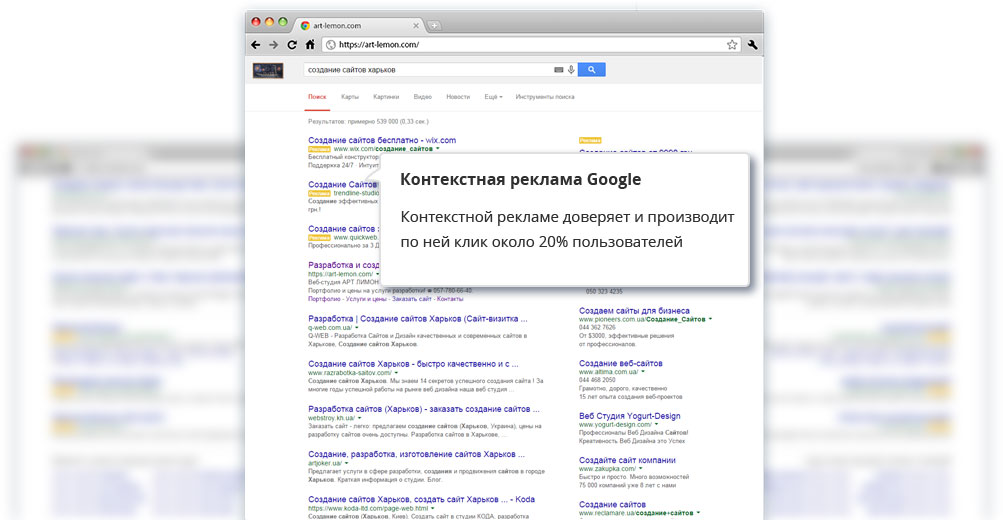Open the browser home page icon
This screenshot has width=1003, height=520.
pos(310,45)
